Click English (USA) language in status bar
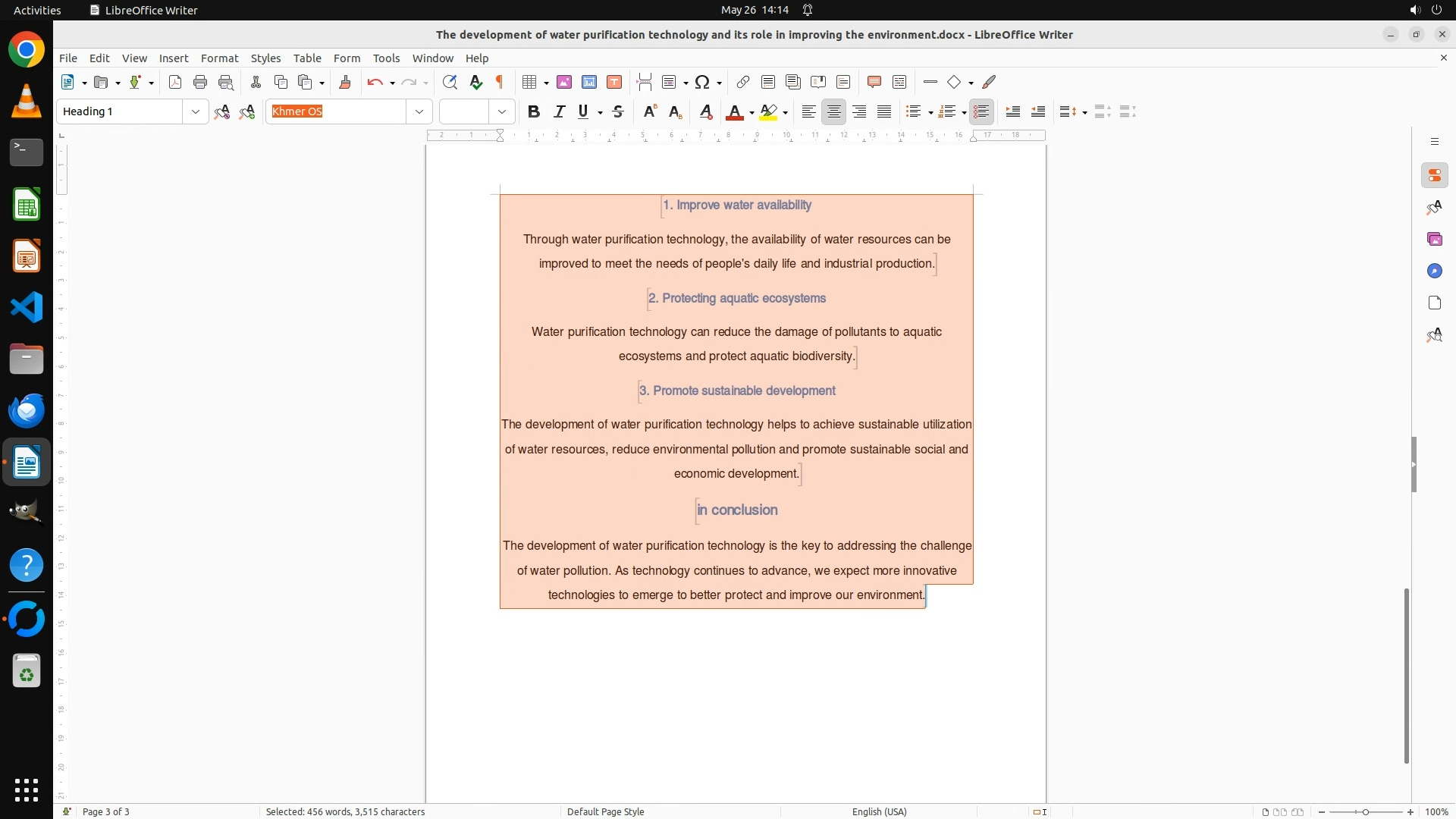The height and width of the screenshot is (819, 1456). point(879,812)
